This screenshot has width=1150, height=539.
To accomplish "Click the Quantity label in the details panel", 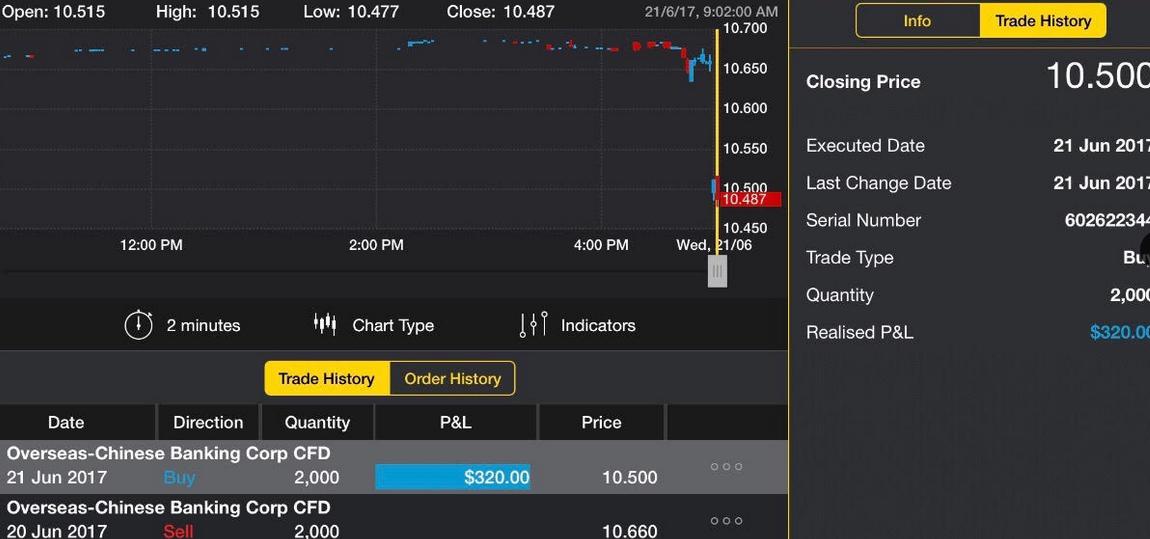I will click(x=840, y=296).
